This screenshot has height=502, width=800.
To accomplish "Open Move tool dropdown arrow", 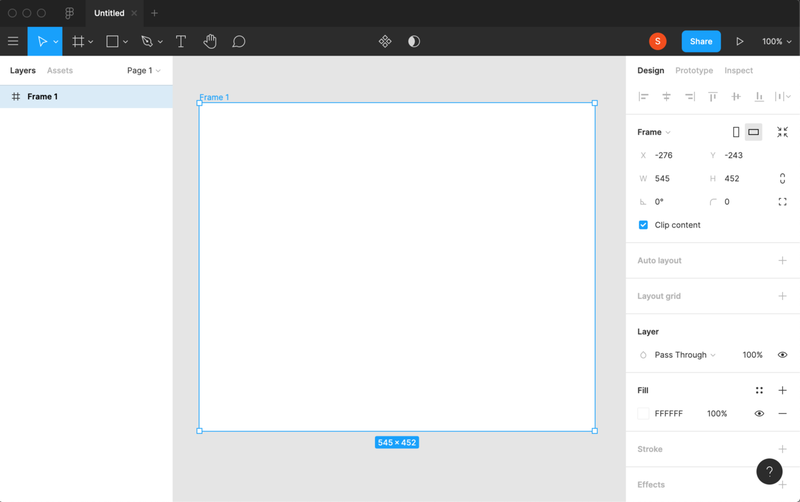I will click(56, 42).
